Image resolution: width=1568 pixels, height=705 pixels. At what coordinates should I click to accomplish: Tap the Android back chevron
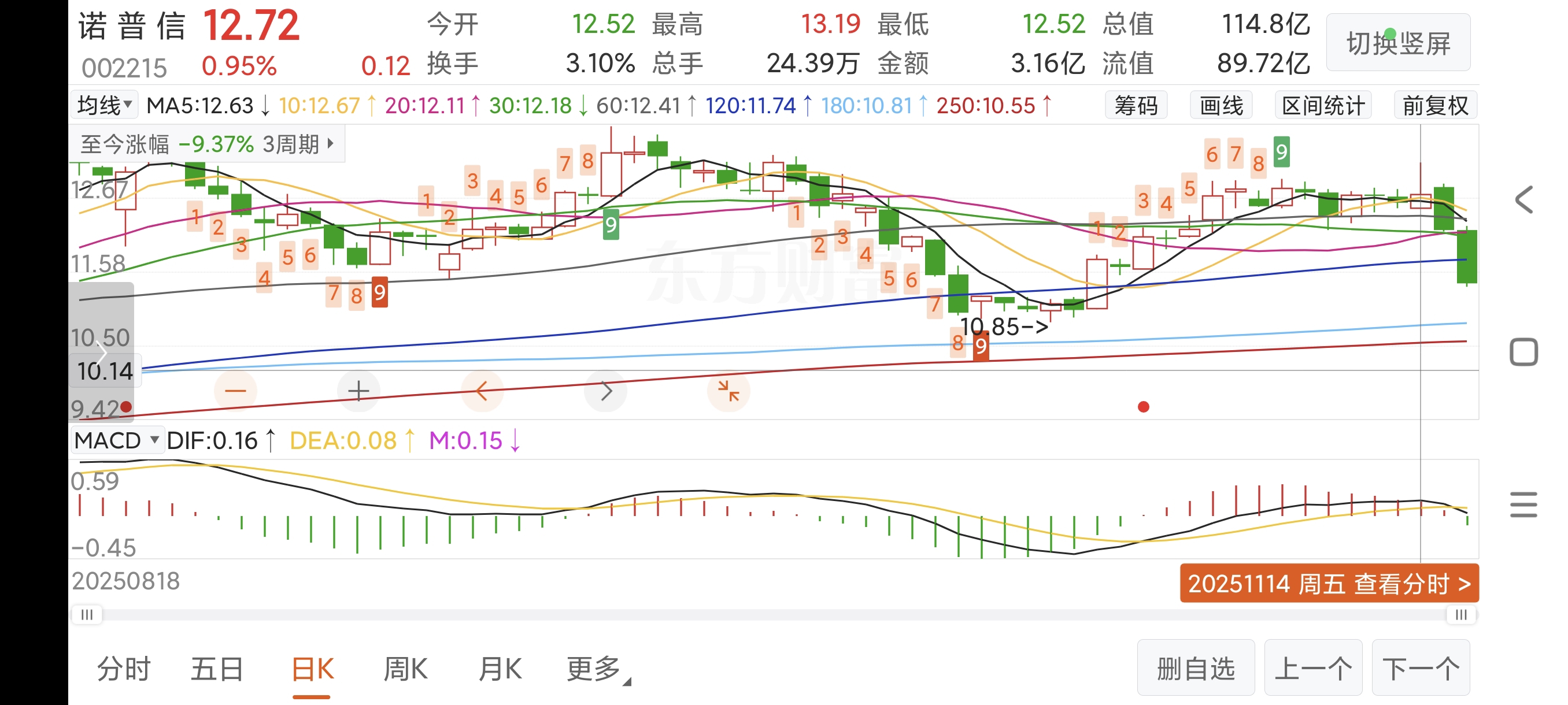tap(1523, 200)
